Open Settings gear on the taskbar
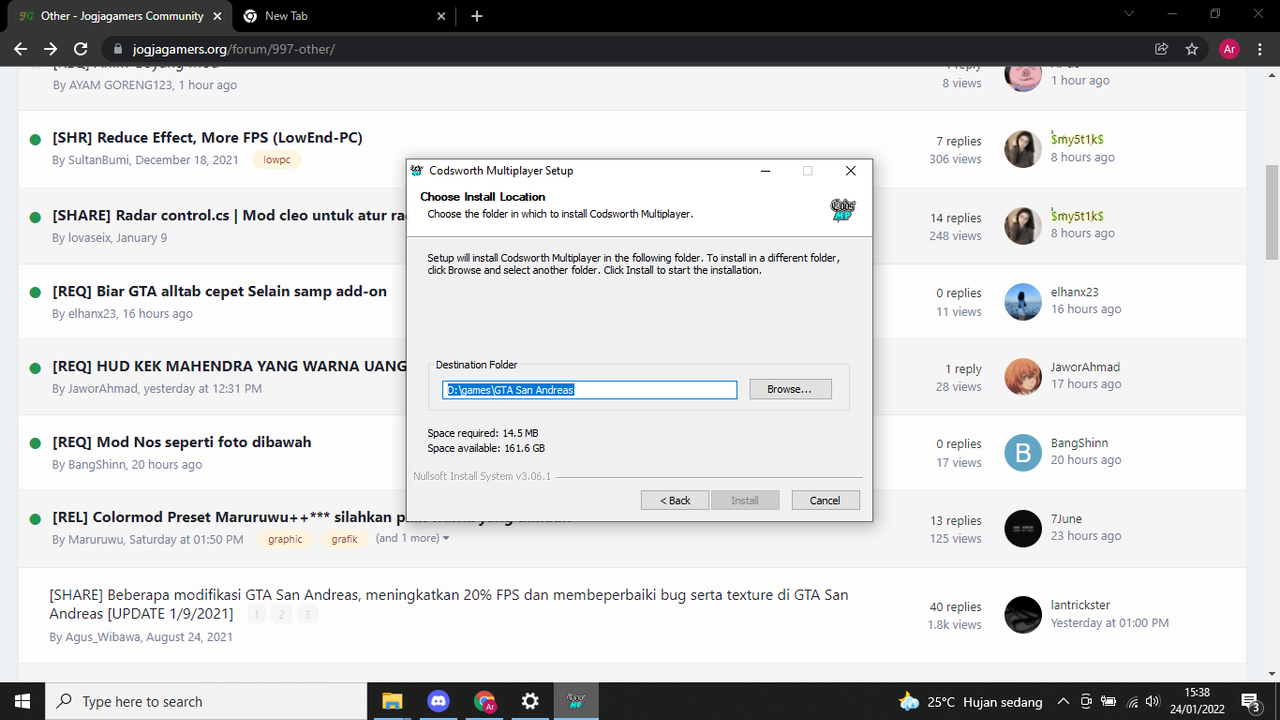Screen dimensions: 1280x720 click(x=530, y=701)
